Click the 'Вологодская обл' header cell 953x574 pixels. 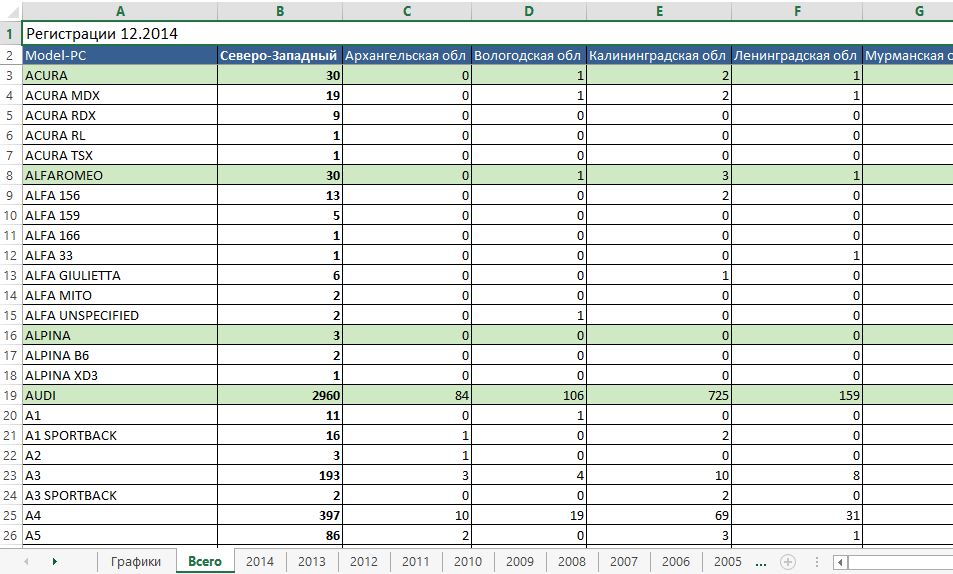coord(529,55)
